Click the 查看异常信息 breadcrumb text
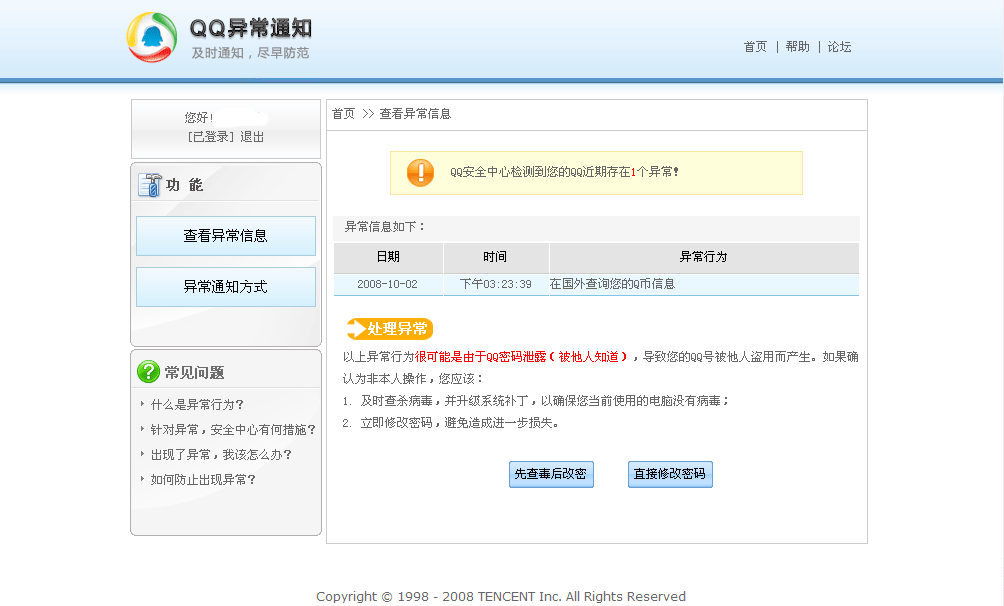 coord(415,114)
